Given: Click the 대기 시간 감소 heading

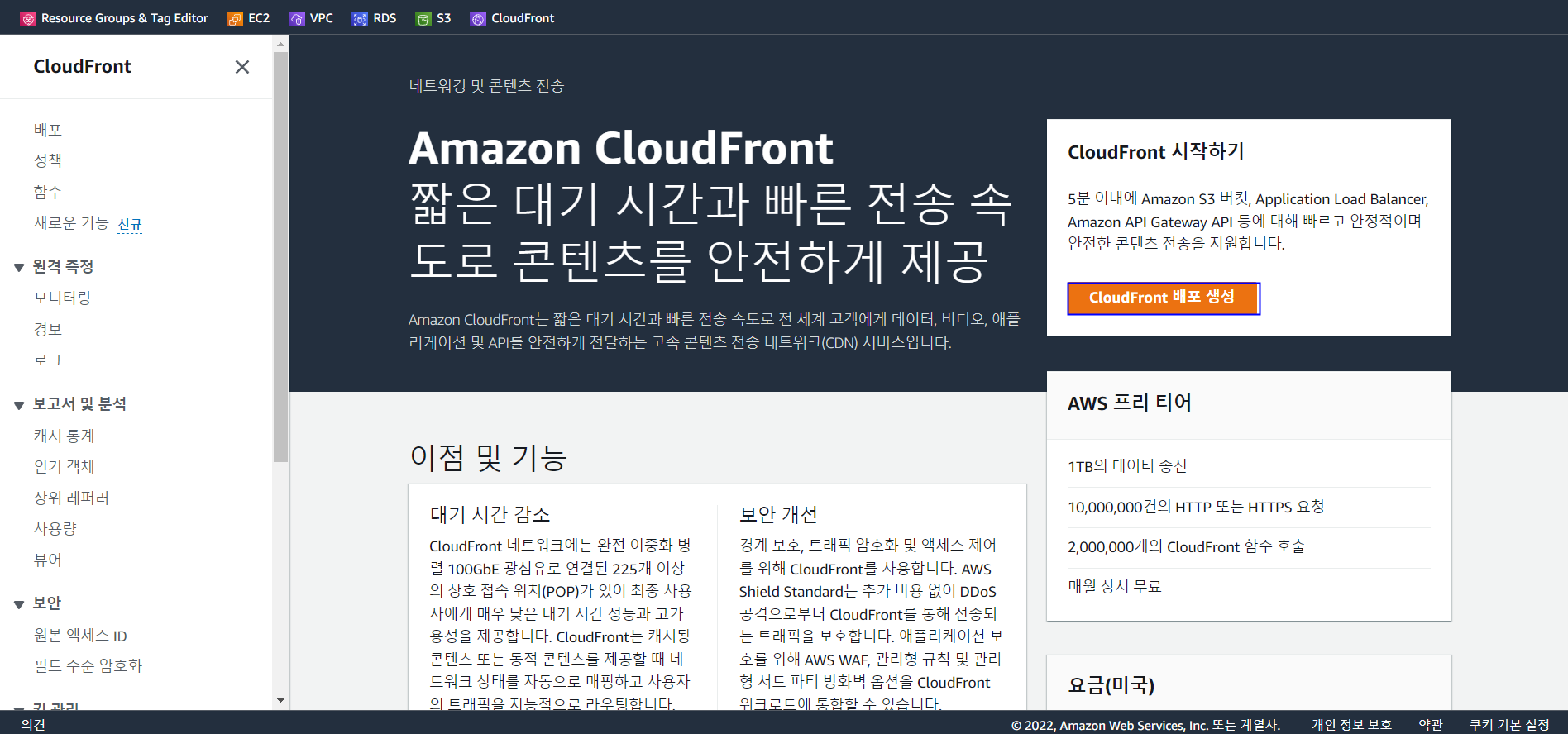Looking at the screenshot, I should click(x=490, y=514).
